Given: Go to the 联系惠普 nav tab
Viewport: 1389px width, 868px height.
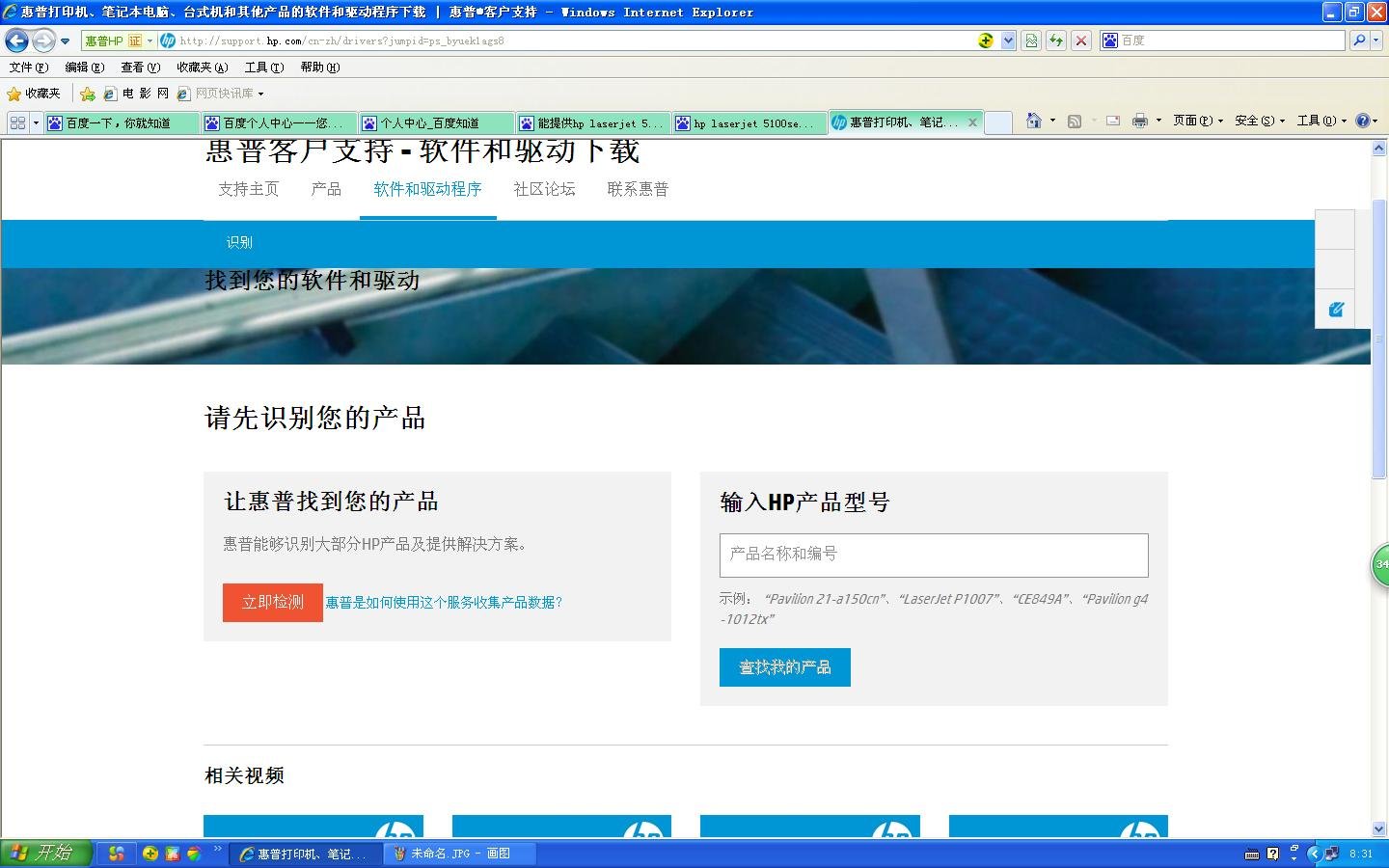Looking at the screenshot, I should [x=638, y=189].
